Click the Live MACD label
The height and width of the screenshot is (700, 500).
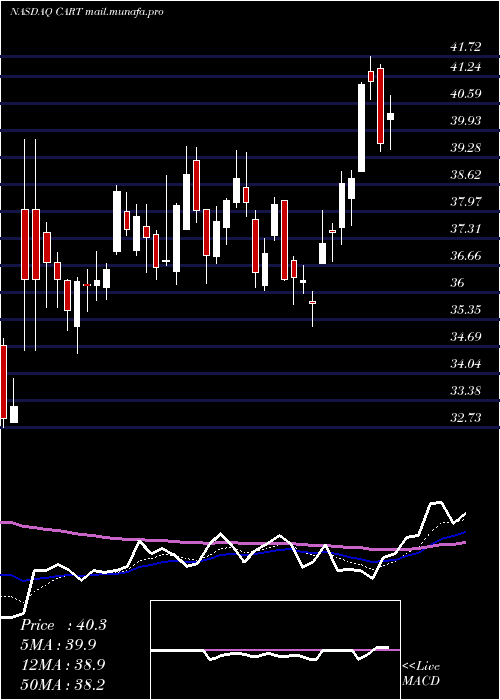pyautogui.click(x=421, y=673)
